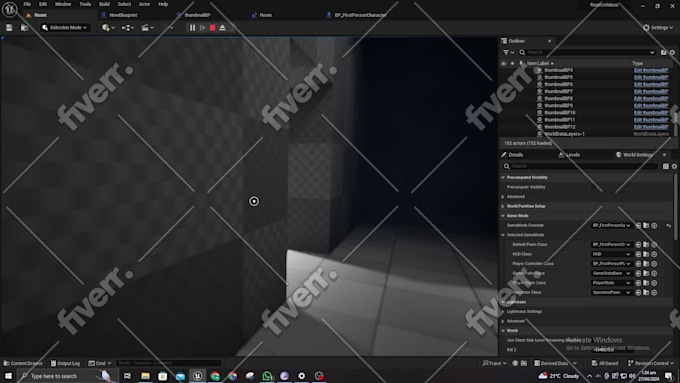Browse to GameMode Override asset folder icon
Screen dimensions: 680x383
coord(646,226)
